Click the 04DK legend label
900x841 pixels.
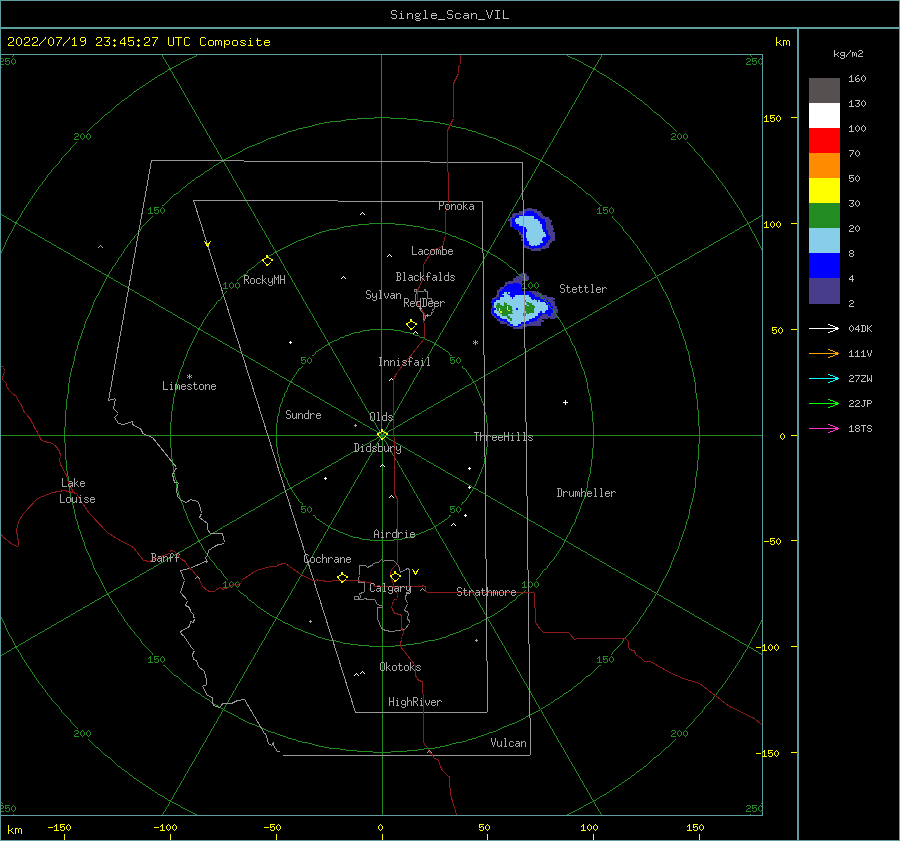click(x=860, y=328)
